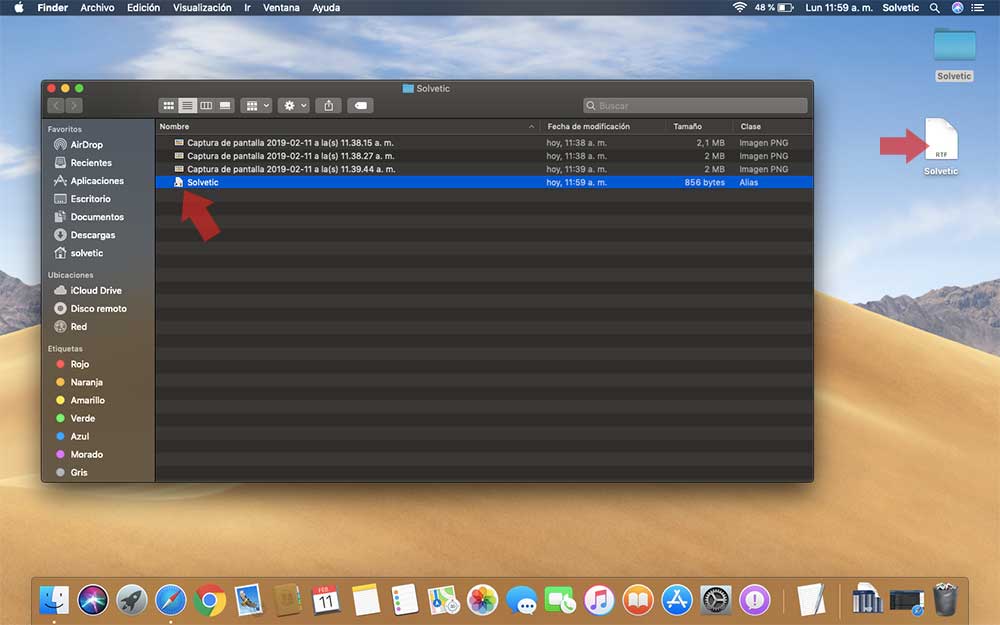Sort by the Clase column header
This screenshot has height=625, width=1000.
point(772,126)
